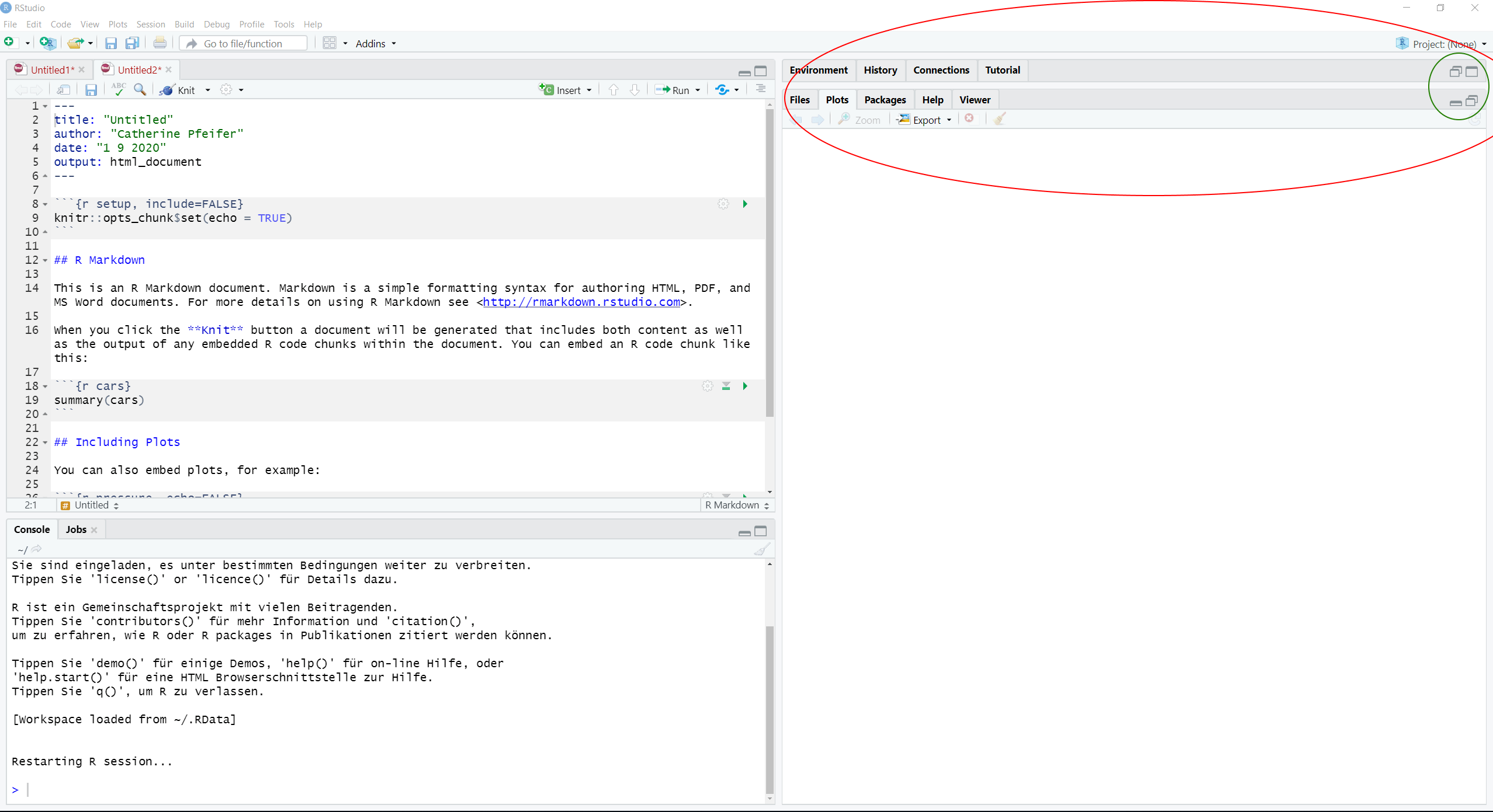
Task: Open chunk options gear for the setup chunk
Action: [723, 204]
